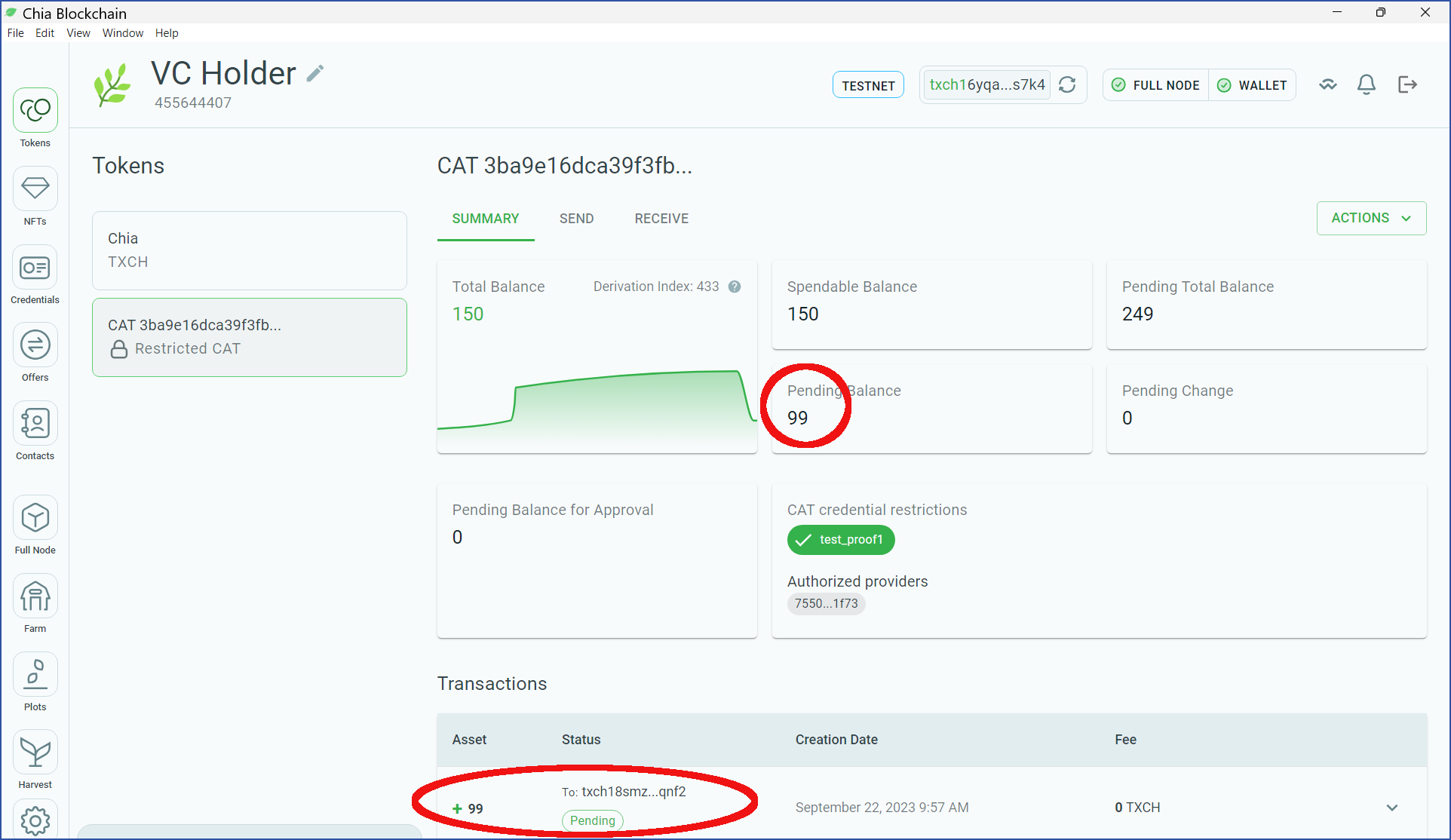Open the Farm sidebar section
Image resolution: width=1451 pixels, height=840 pixels.
[x=35, y=604]
